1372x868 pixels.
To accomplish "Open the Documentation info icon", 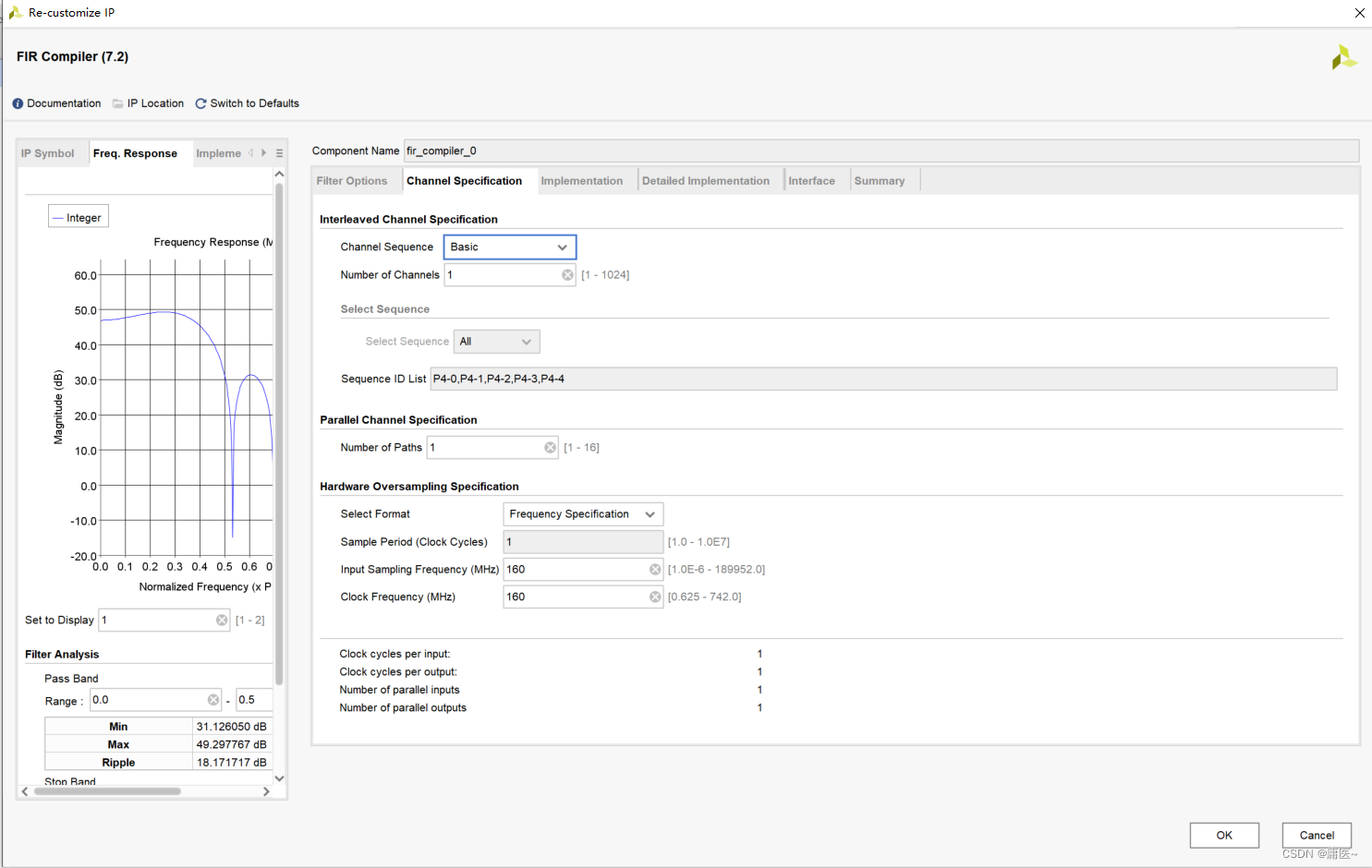I will coord(18,103).
